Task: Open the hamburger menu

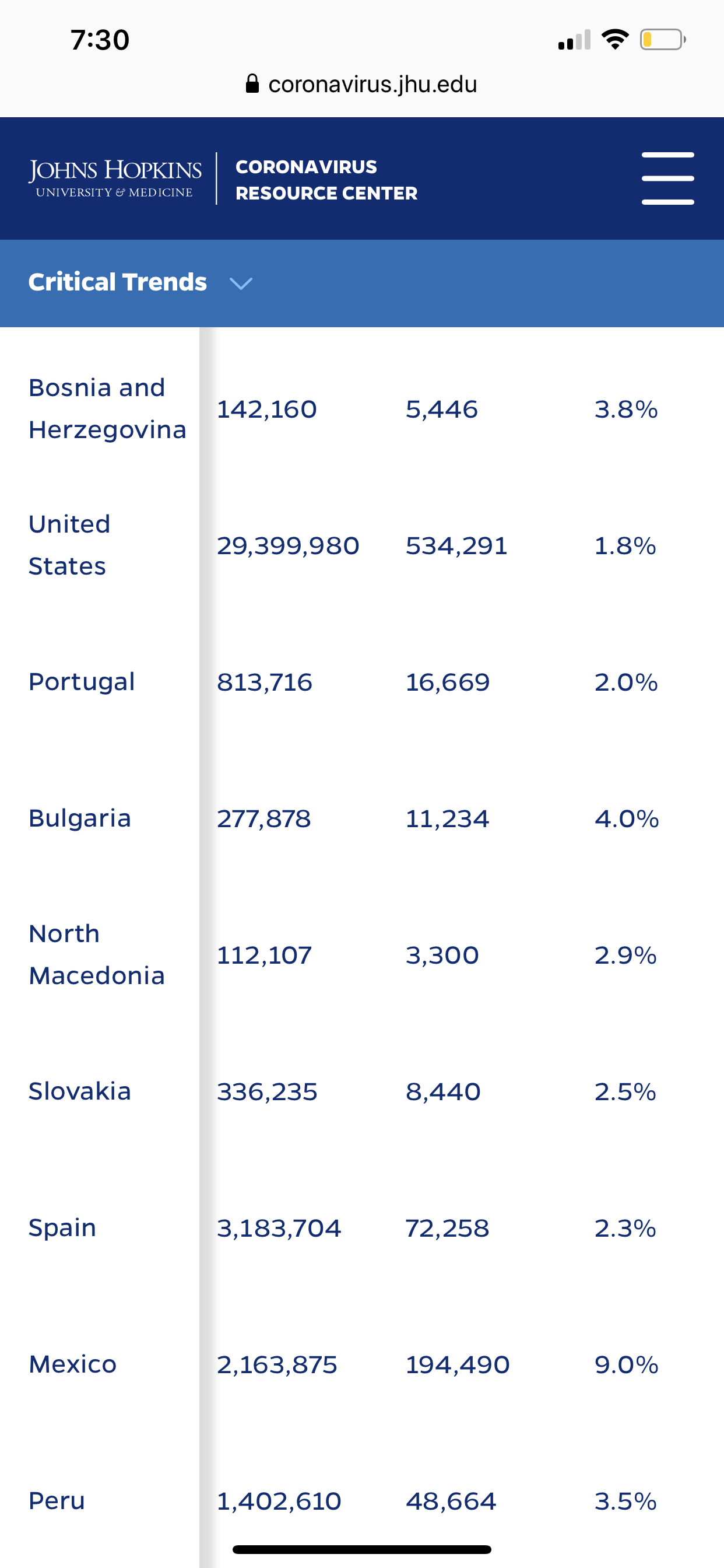Action: coord(667,178)
